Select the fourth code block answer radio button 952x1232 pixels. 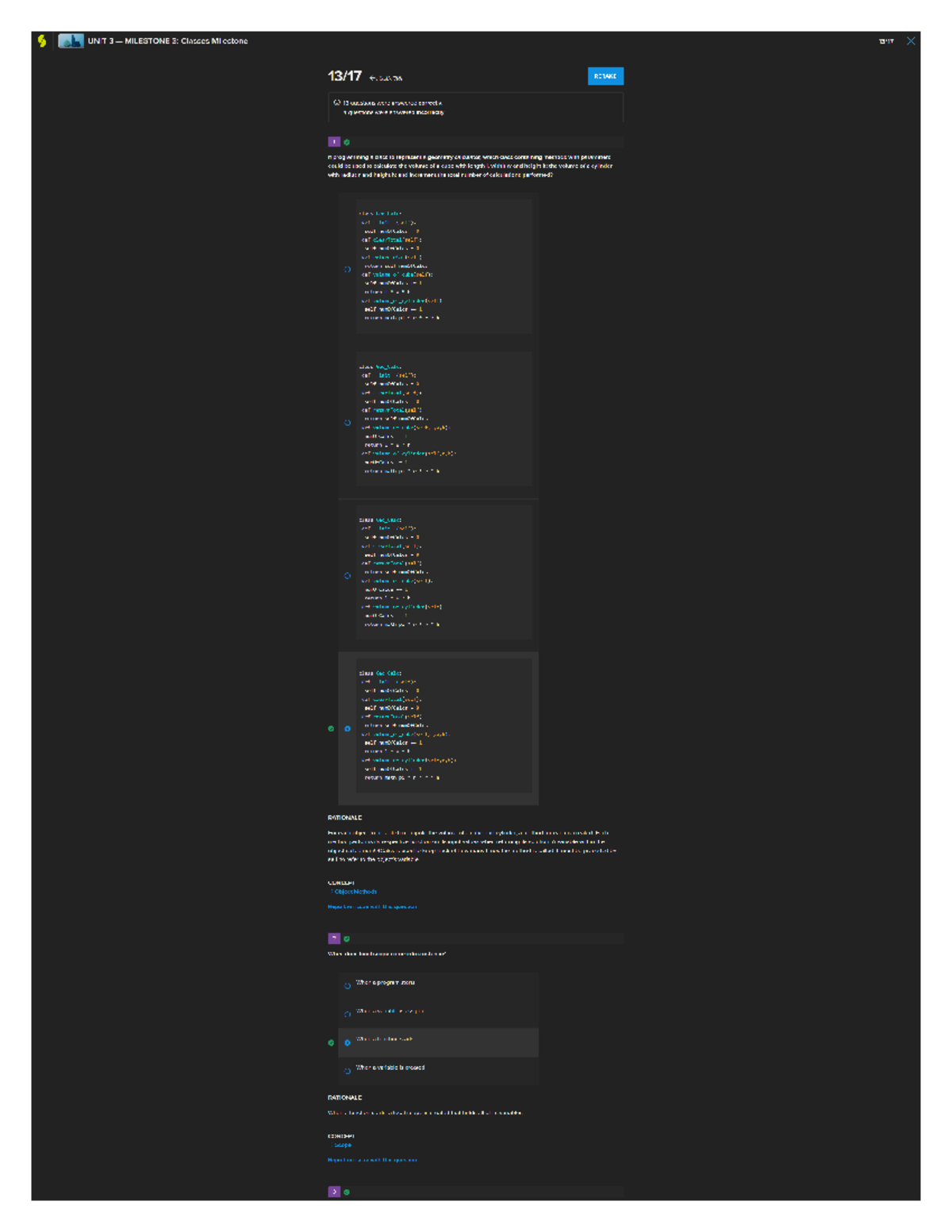pos(347,728)
